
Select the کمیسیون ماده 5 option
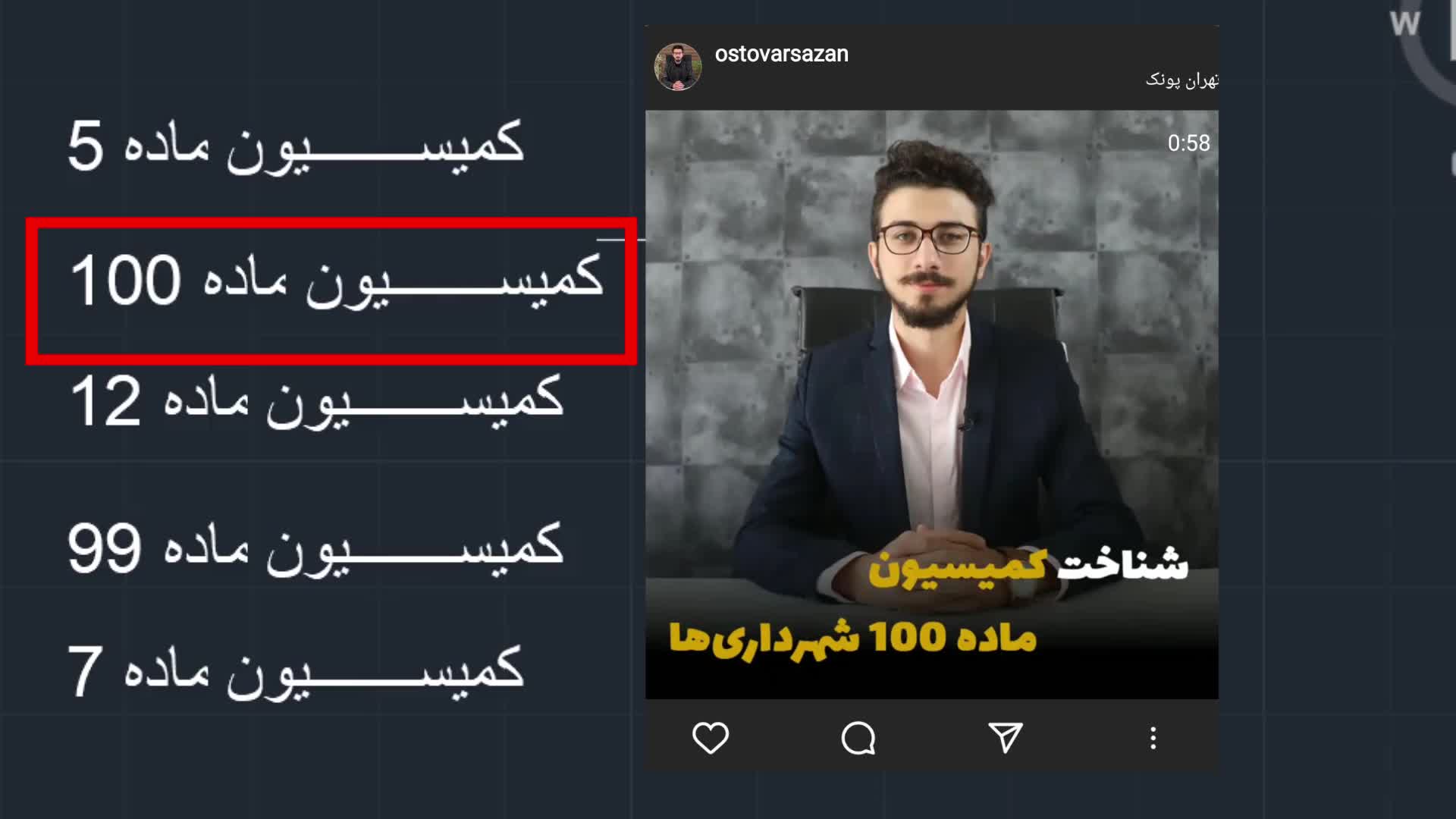tap(296, 146)
